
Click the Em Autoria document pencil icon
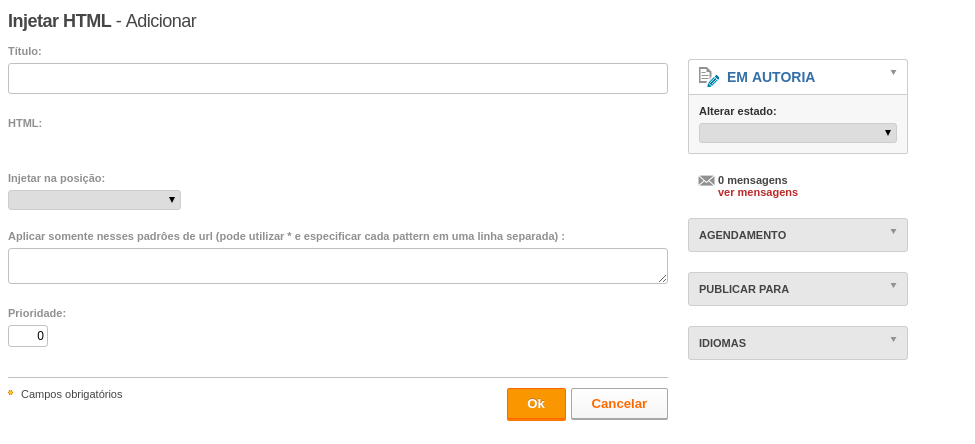pyautogui.click(x=709, y=77)
